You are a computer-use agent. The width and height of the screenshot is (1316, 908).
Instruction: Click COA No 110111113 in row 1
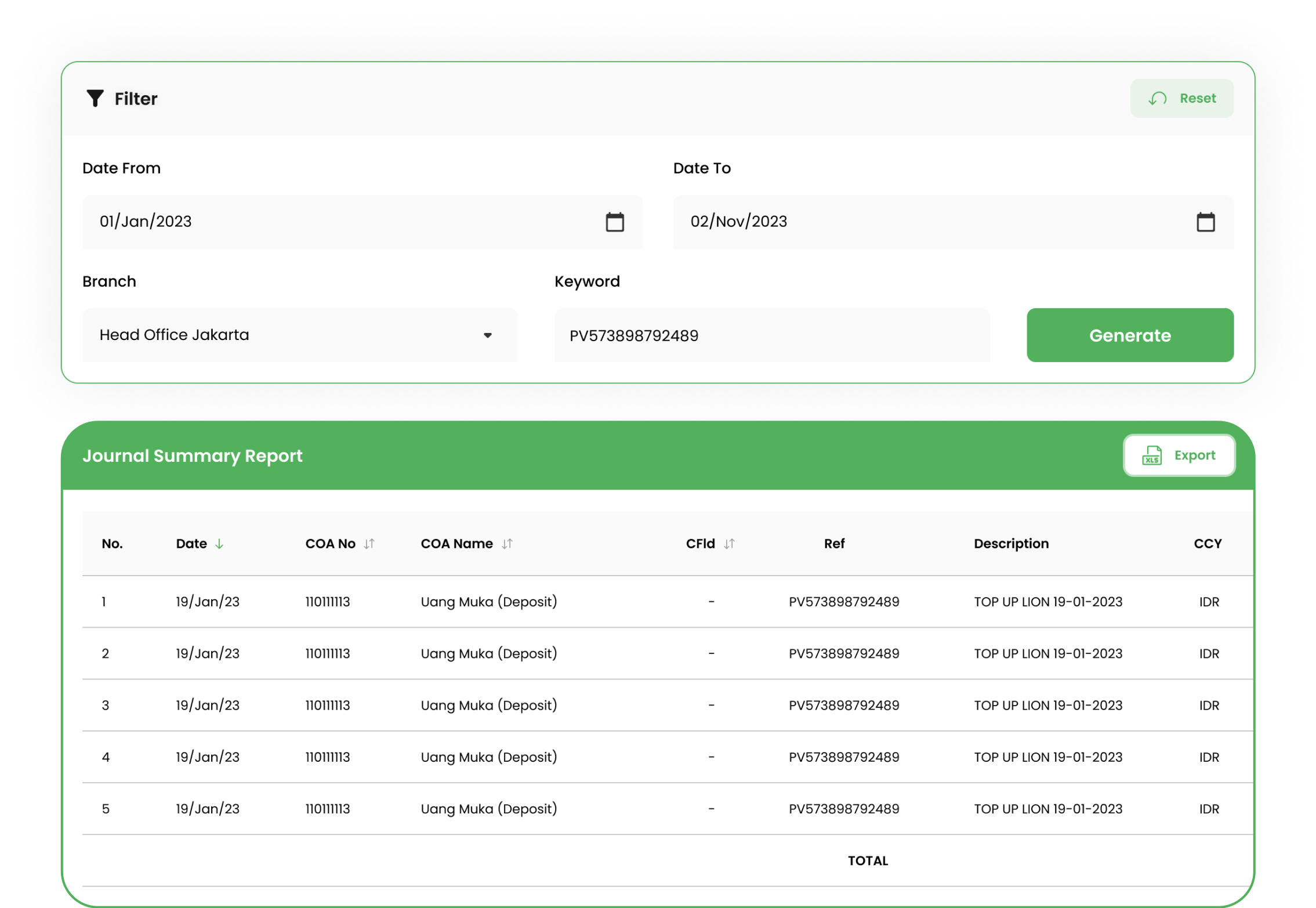pyautogui.click(x=328, y=602)
